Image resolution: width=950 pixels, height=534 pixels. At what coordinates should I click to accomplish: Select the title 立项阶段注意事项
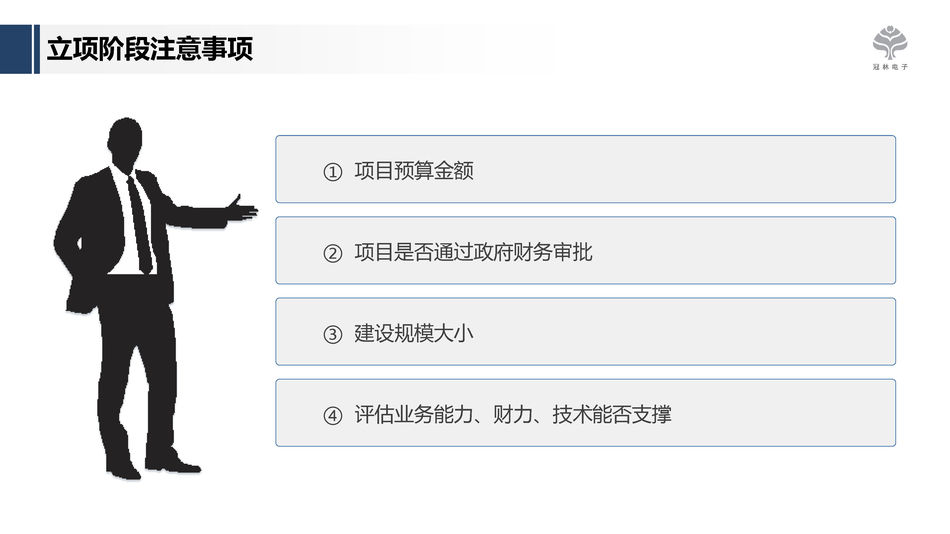pos(149,49)
